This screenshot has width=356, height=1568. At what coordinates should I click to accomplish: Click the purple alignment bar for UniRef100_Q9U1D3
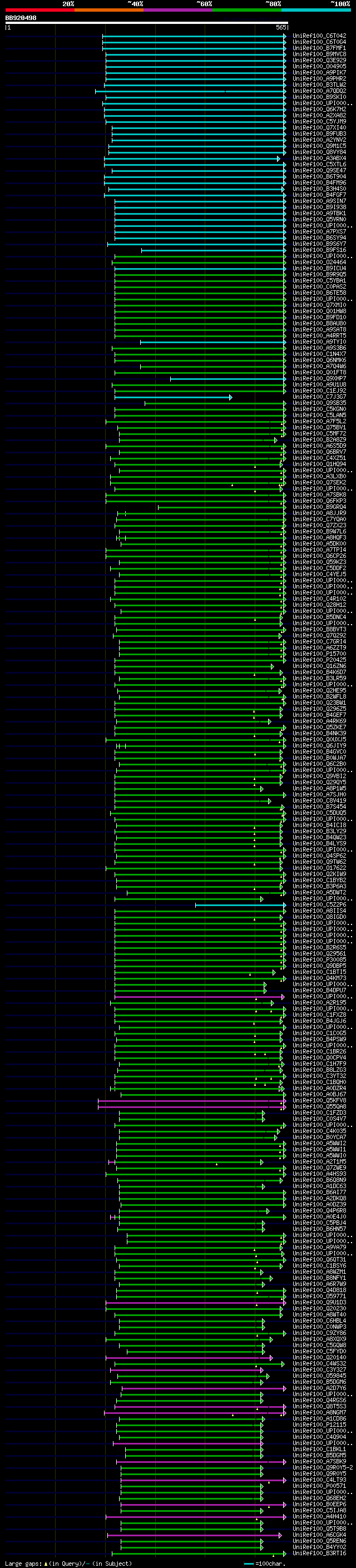[196, 1303]
